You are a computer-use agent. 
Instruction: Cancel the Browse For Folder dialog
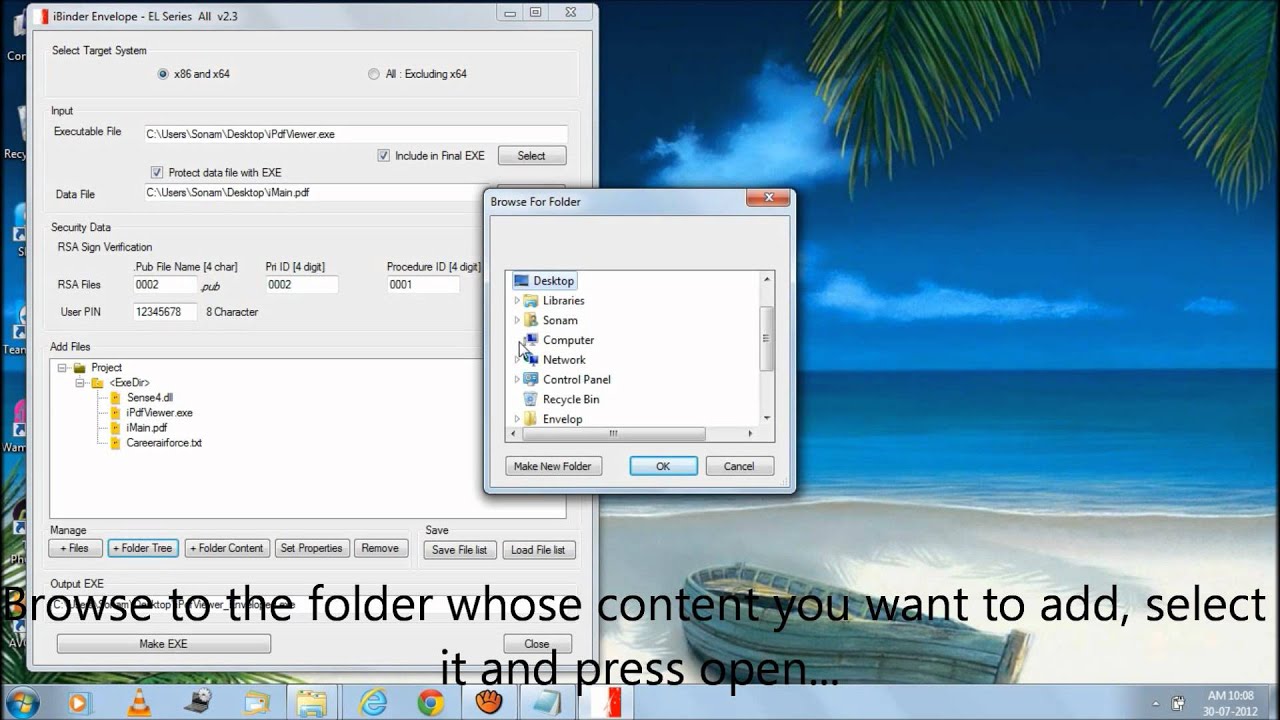point(739,466)
